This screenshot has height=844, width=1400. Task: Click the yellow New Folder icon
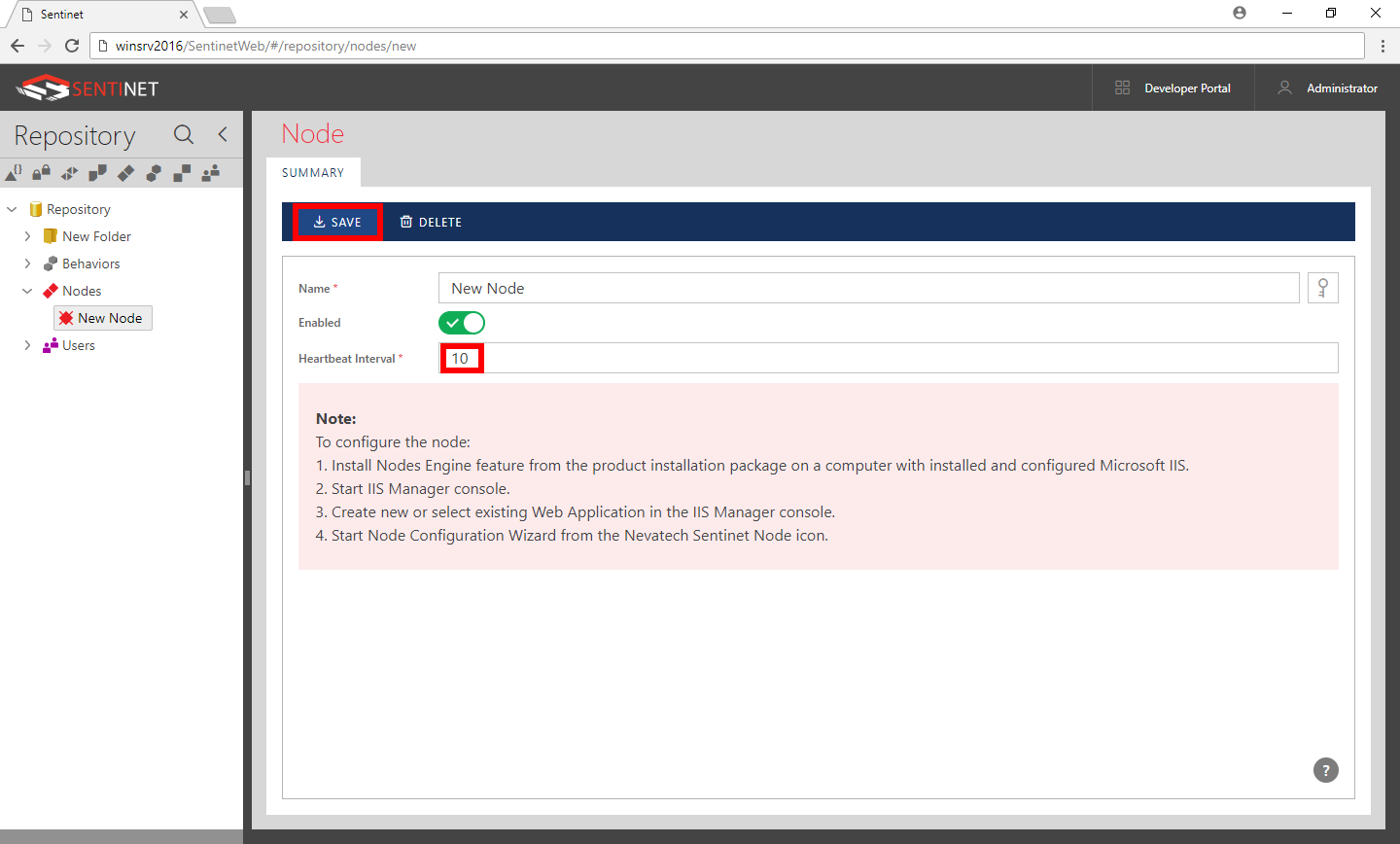pyautogui.click(x=51, y=236)
